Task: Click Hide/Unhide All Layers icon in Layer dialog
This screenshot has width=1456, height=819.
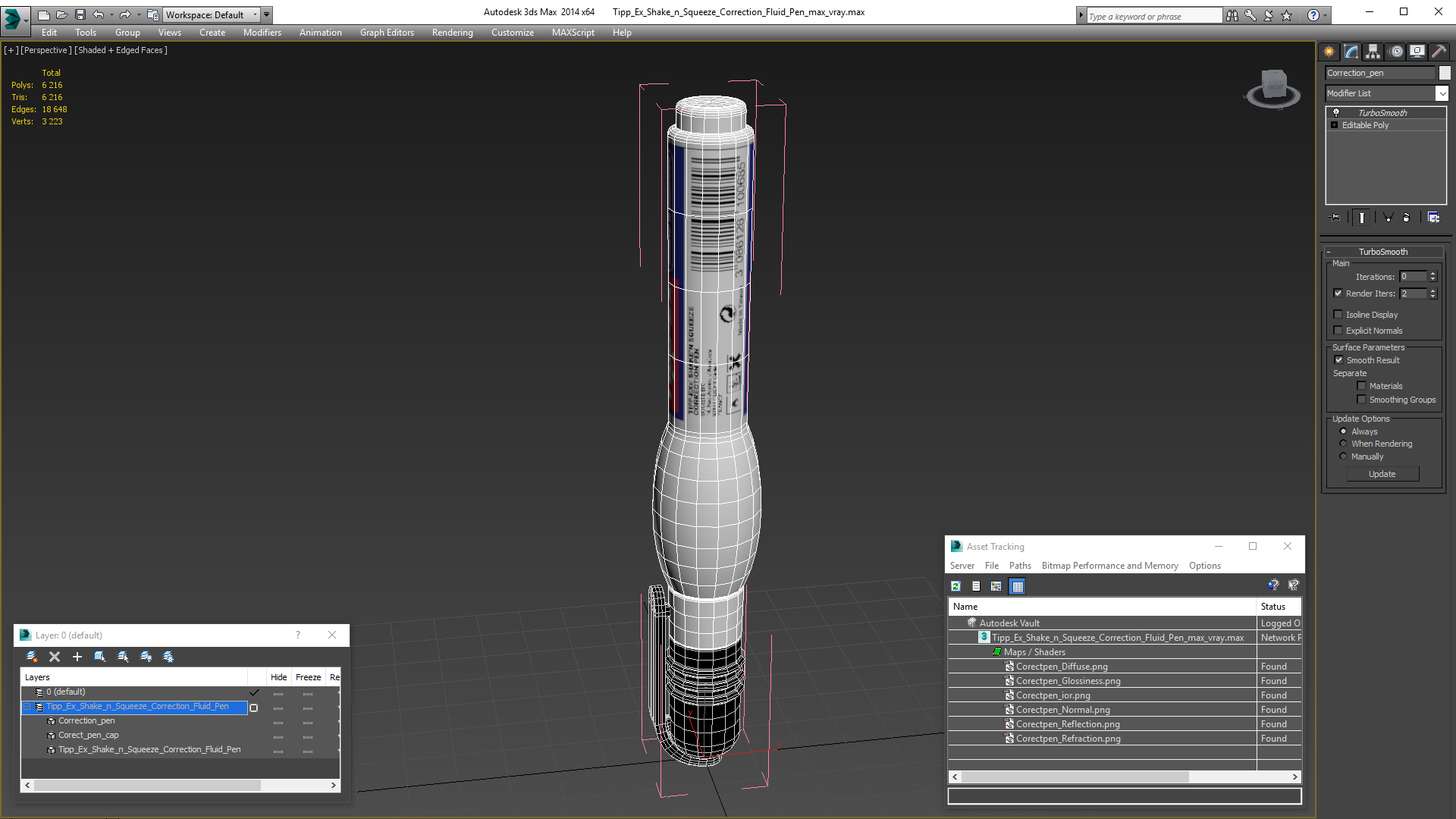Action: coord(146,657)
